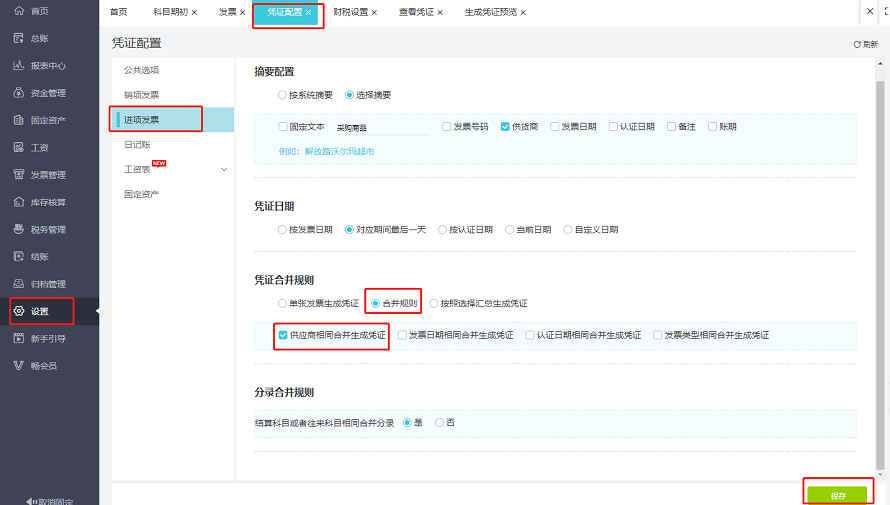
Task: Open the 库存核算 warehouse icon
Action: pos(19,201)
